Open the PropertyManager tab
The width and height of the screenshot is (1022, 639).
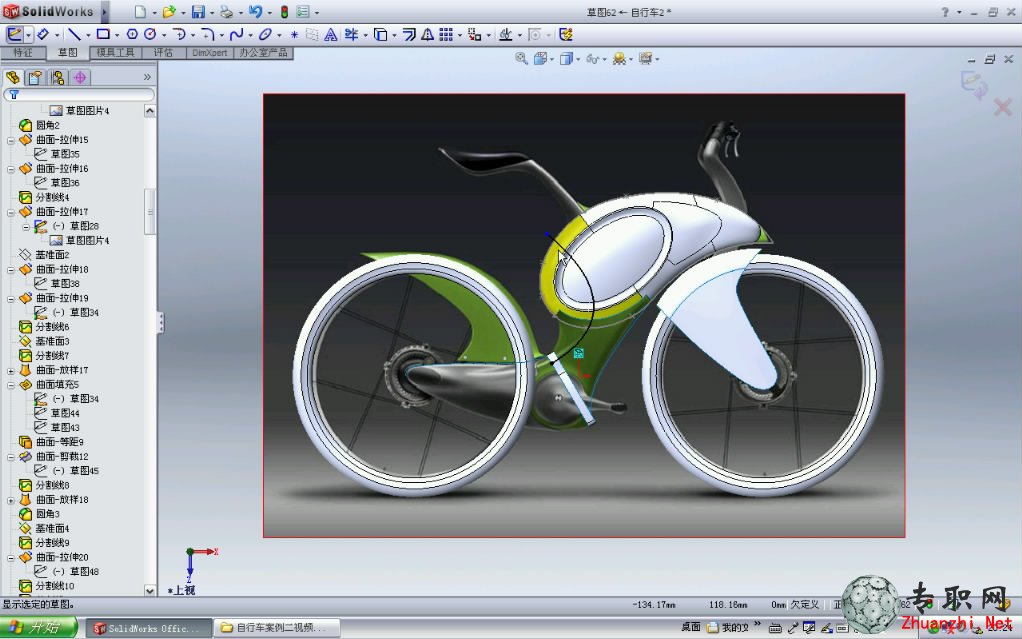pos(35,78)
